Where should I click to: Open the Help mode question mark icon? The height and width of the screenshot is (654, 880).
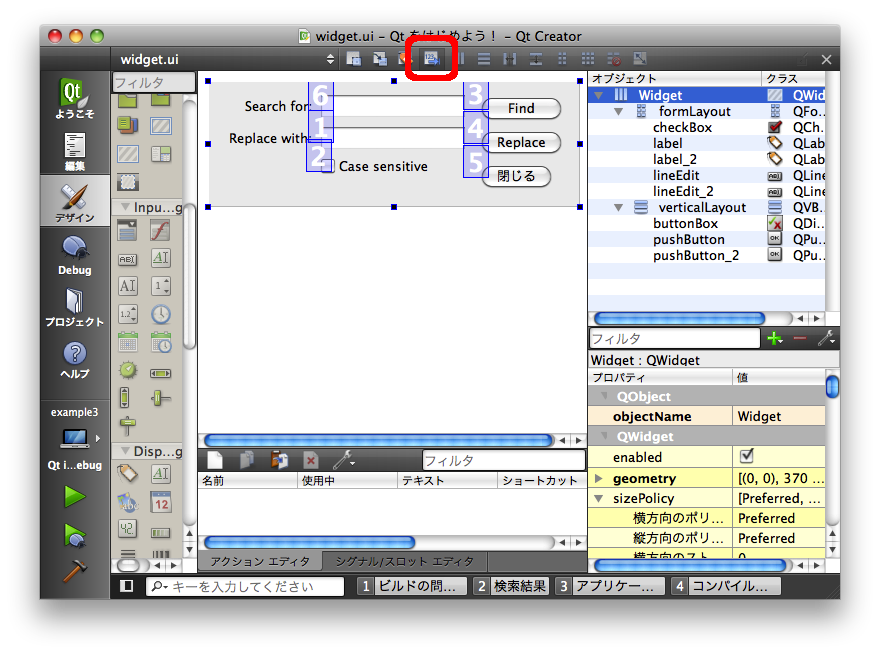pyautogui.click(x=75, y=359)
